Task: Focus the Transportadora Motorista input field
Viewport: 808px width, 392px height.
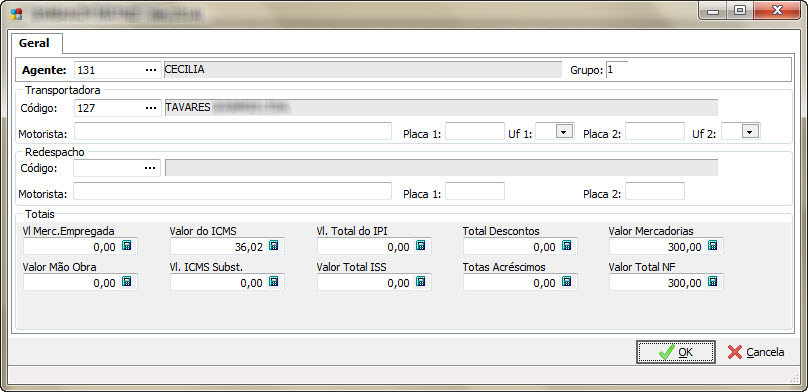Action: [x=233, y=131]
